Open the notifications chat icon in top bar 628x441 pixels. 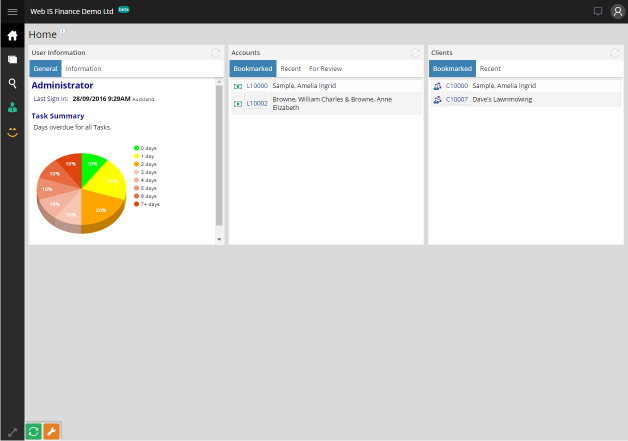coord(598,11)
